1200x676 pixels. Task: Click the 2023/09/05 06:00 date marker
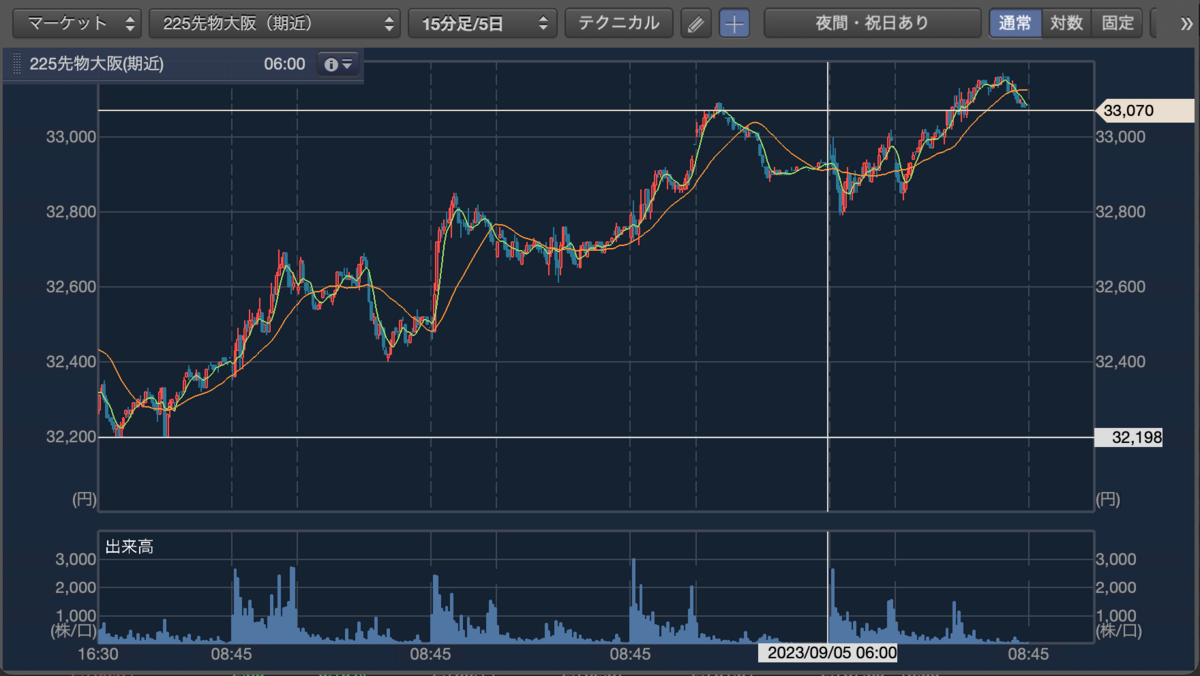click(827, 653)
